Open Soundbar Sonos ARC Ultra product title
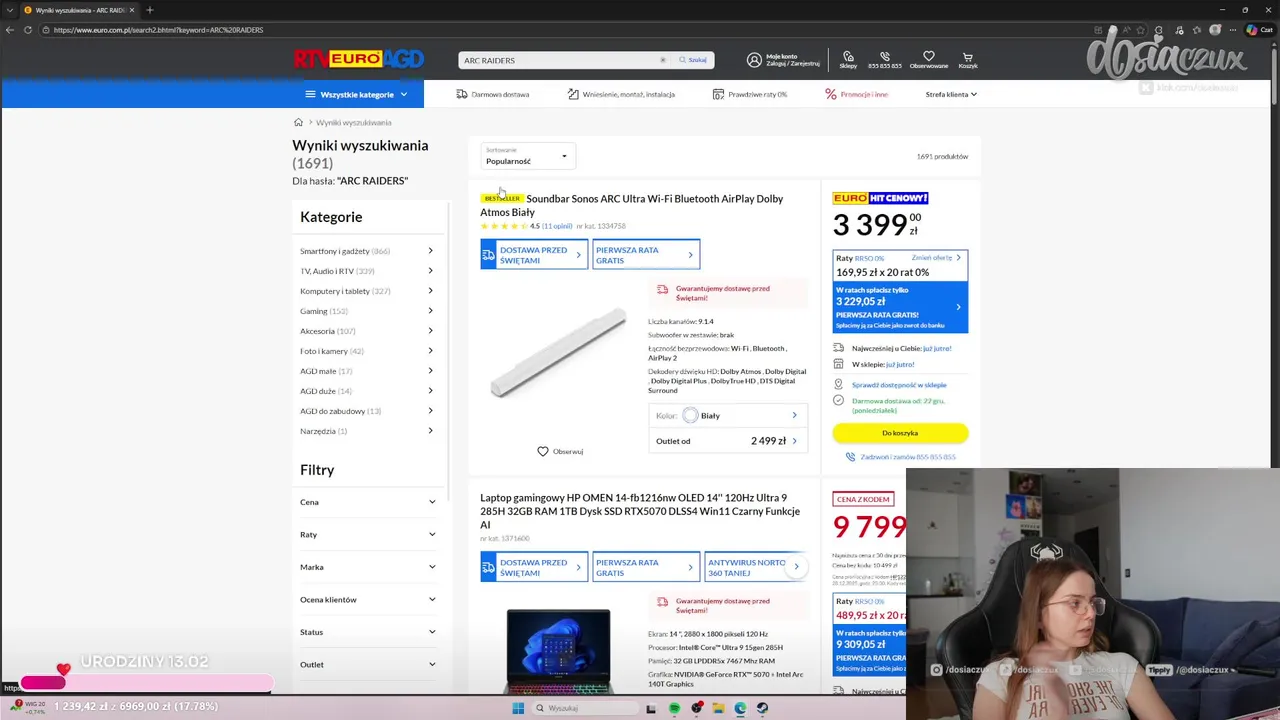 (x=631, y=205)
